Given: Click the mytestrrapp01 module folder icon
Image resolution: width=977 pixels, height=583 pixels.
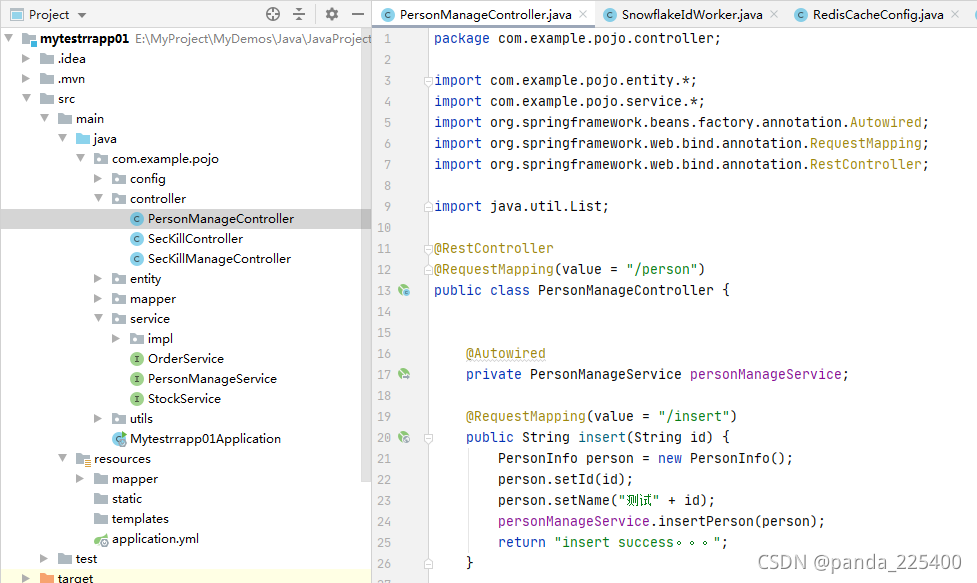Looking at the screenshot, I should [29, 39].
